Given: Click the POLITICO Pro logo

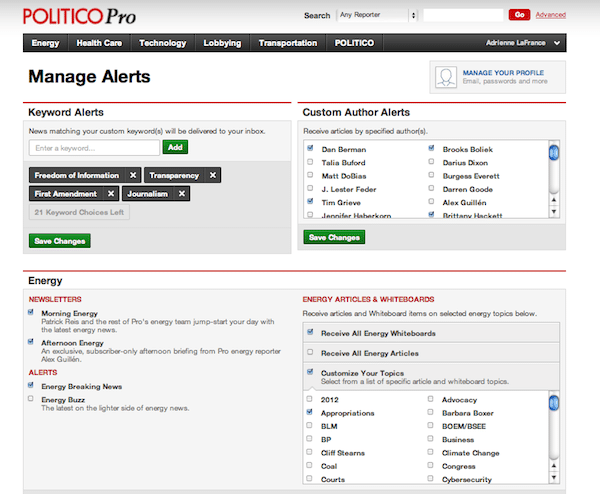Looking at the screenshot, I should [x=80, y=16].
